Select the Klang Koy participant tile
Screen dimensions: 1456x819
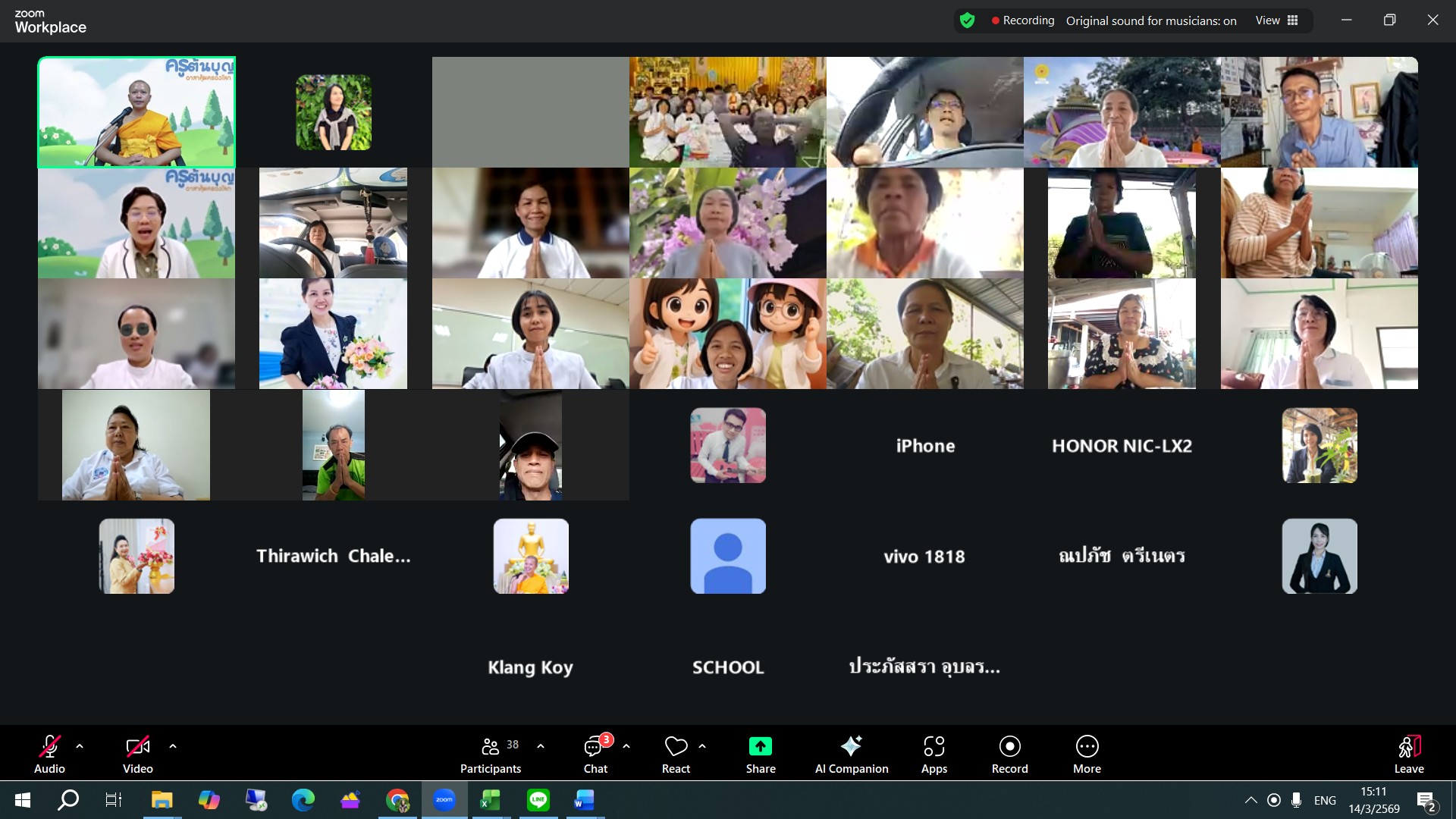point(530,667)
